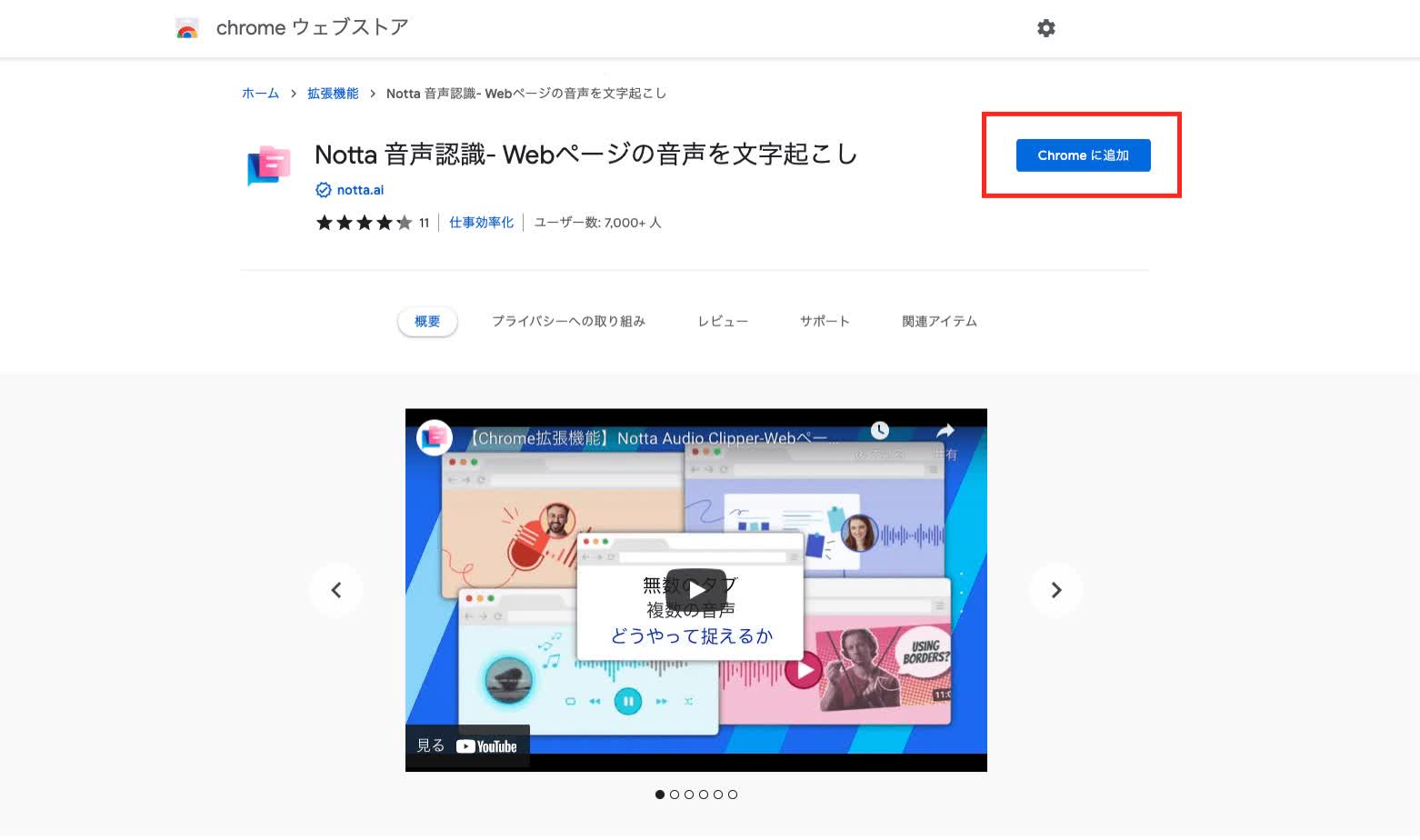Click the Notta extension logo icon
1420x840 pixels.
click(269, 166)
